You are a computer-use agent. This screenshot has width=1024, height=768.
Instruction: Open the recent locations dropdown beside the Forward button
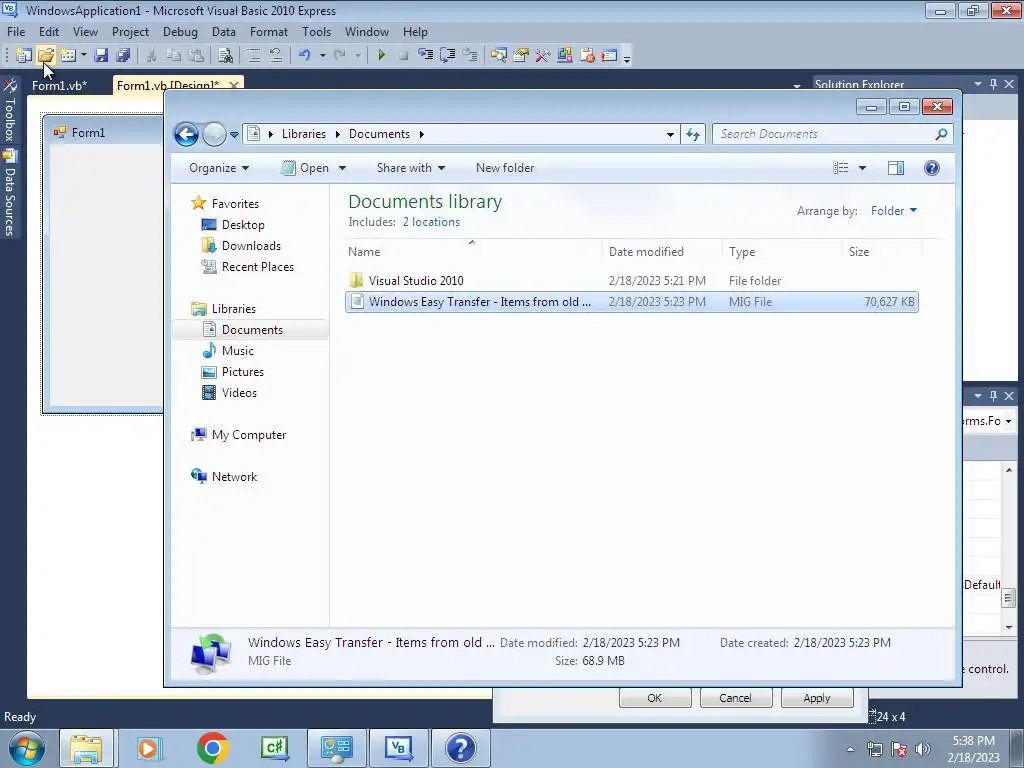(x=234, y=135)
